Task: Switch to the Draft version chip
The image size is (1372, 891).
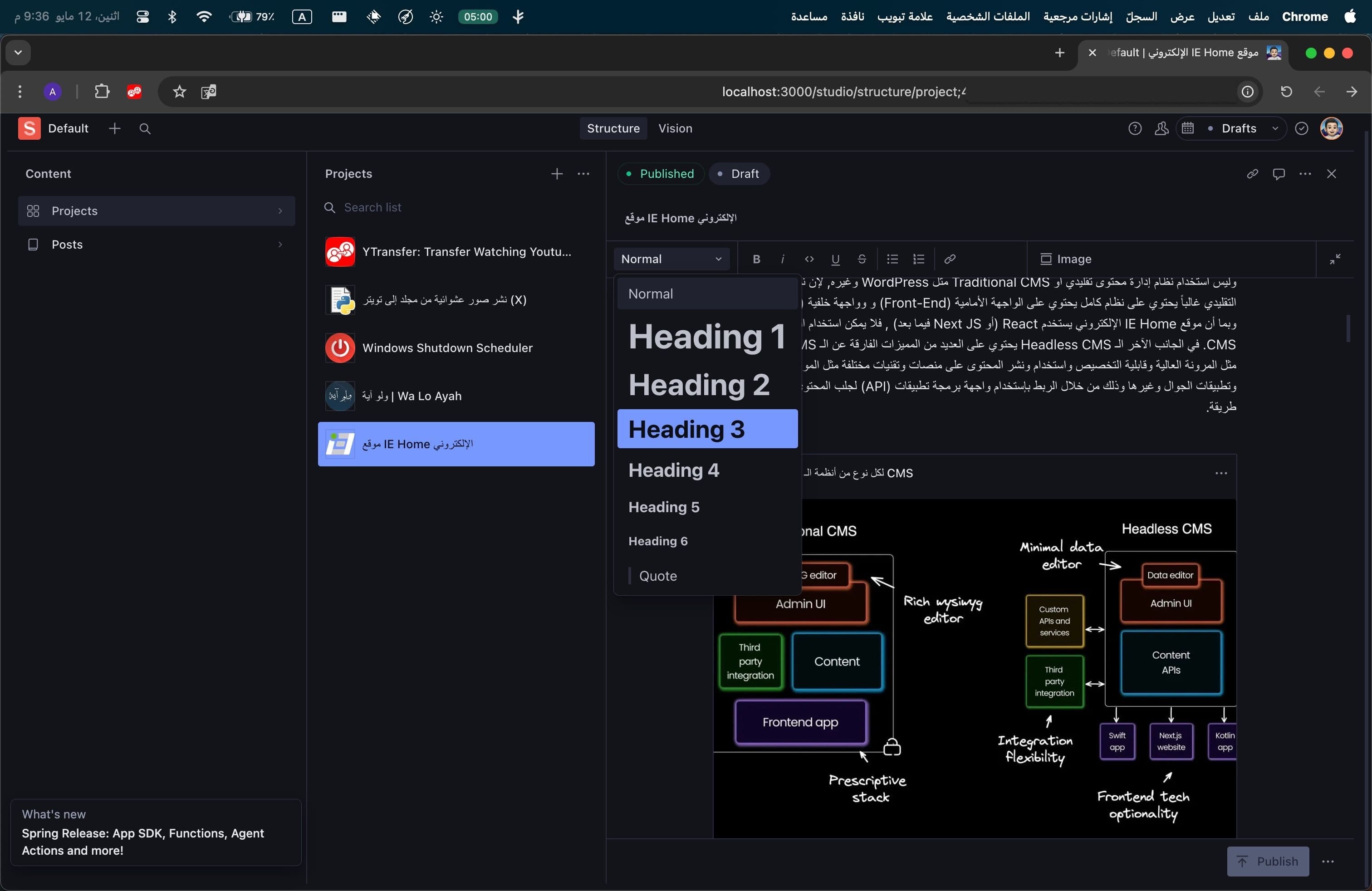Action: (x=739, y=173)
